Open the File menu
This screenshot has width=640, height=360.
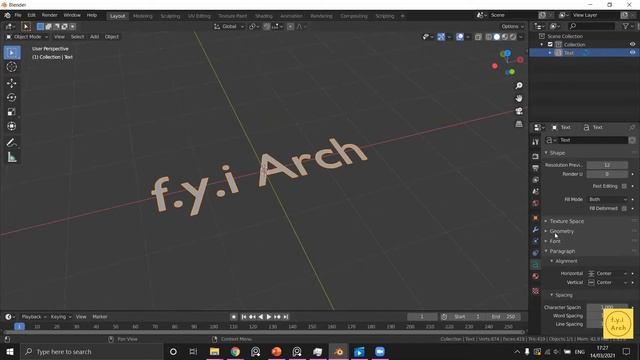(18, 15)
